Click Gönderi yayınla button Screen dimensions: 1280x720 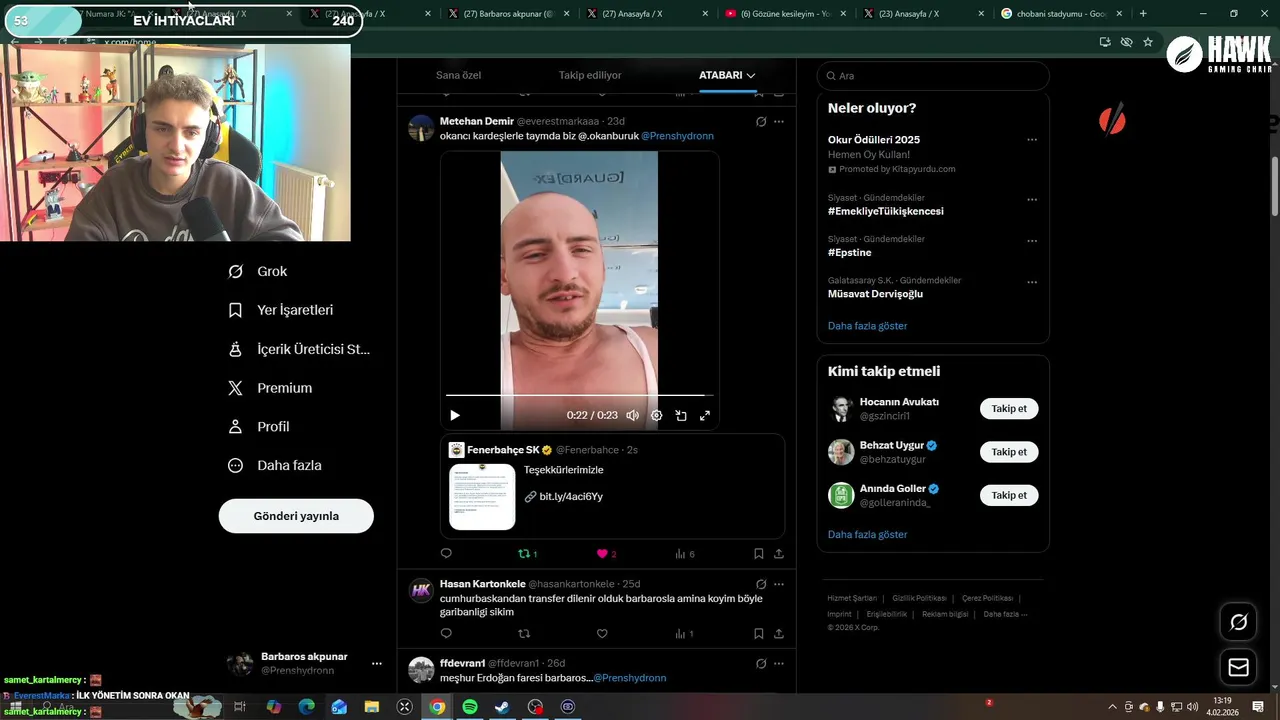coord(296,516)
